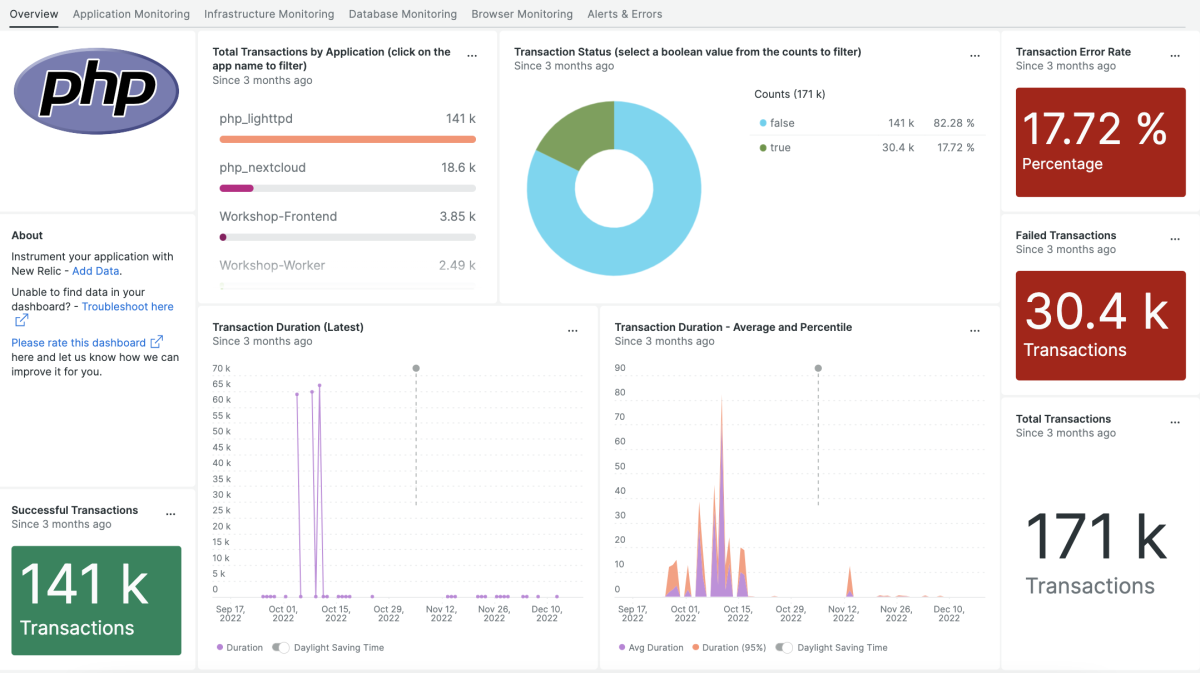Click external link icon after rate this dashboard

pos(156,342)
